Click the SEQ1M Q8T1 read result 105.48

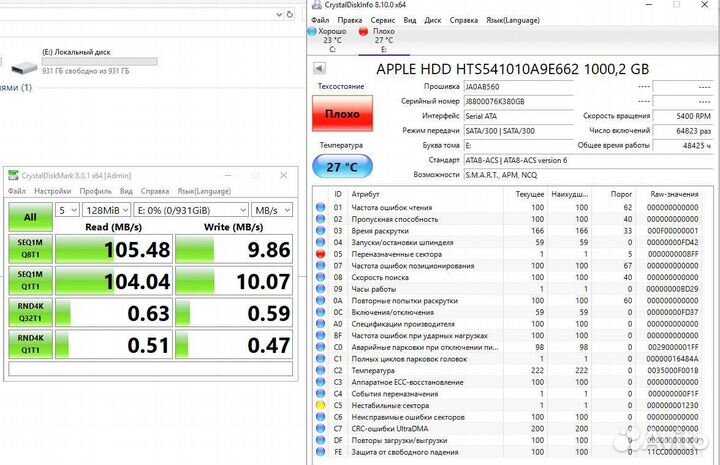[x=114, y=249]
